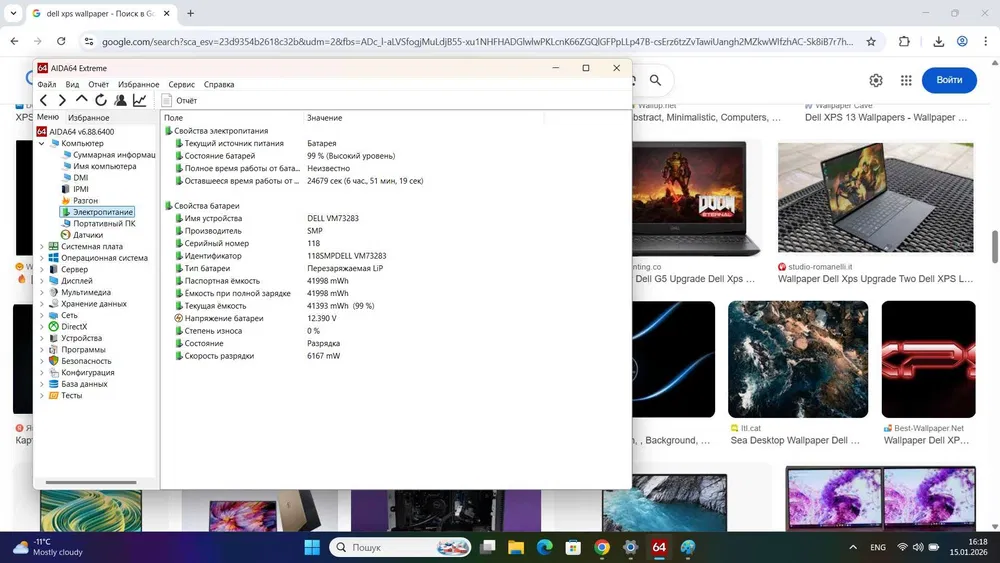Go up one level with Up arrow
This screenshot has height=563, width=1000.
click(x=82, y=100)
